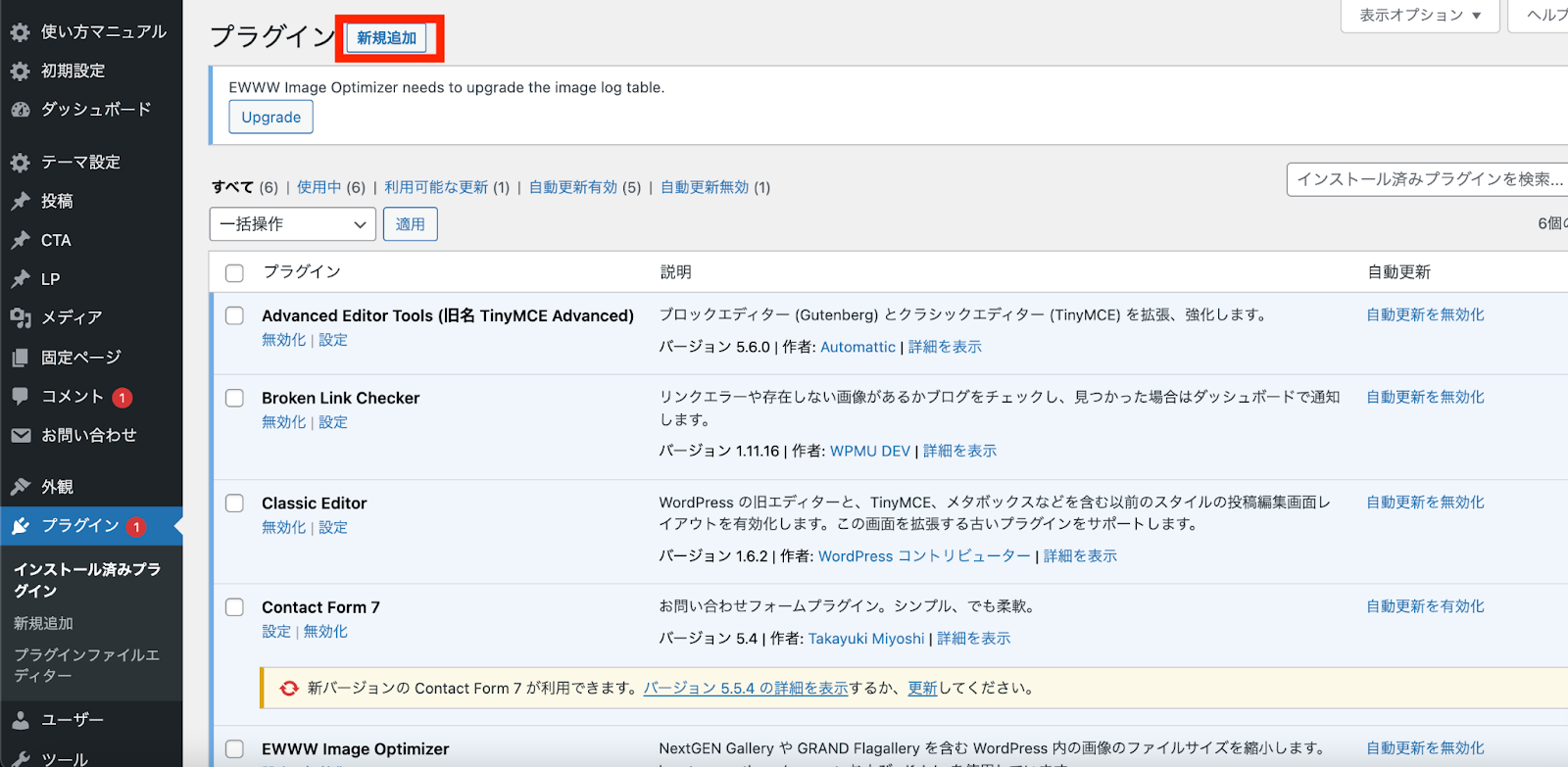Click the paintbrush icon beside 外観
Screen dimensions: 1568x767
click(20, 487)
